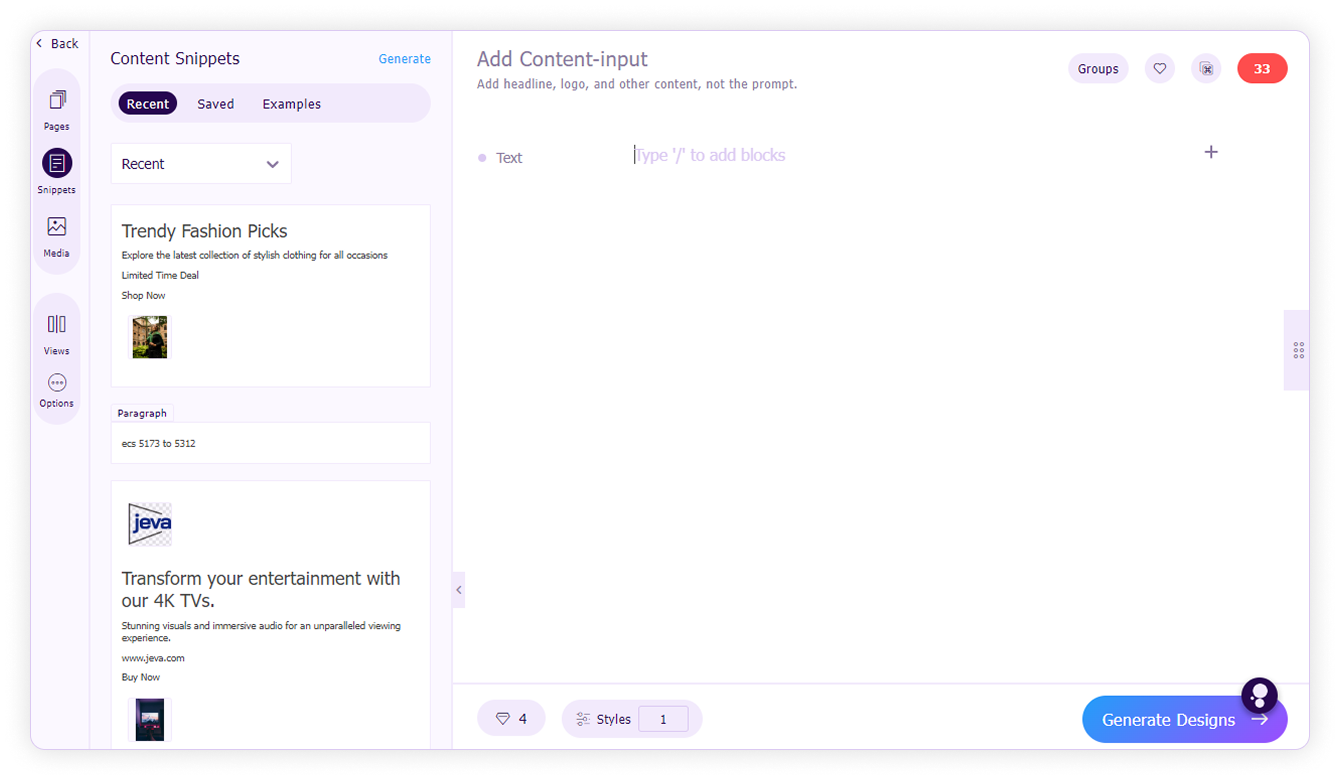Click the Styles count field showing 1
The image size is (1340, 780).
pyautogui.click(x=663, y=719)
